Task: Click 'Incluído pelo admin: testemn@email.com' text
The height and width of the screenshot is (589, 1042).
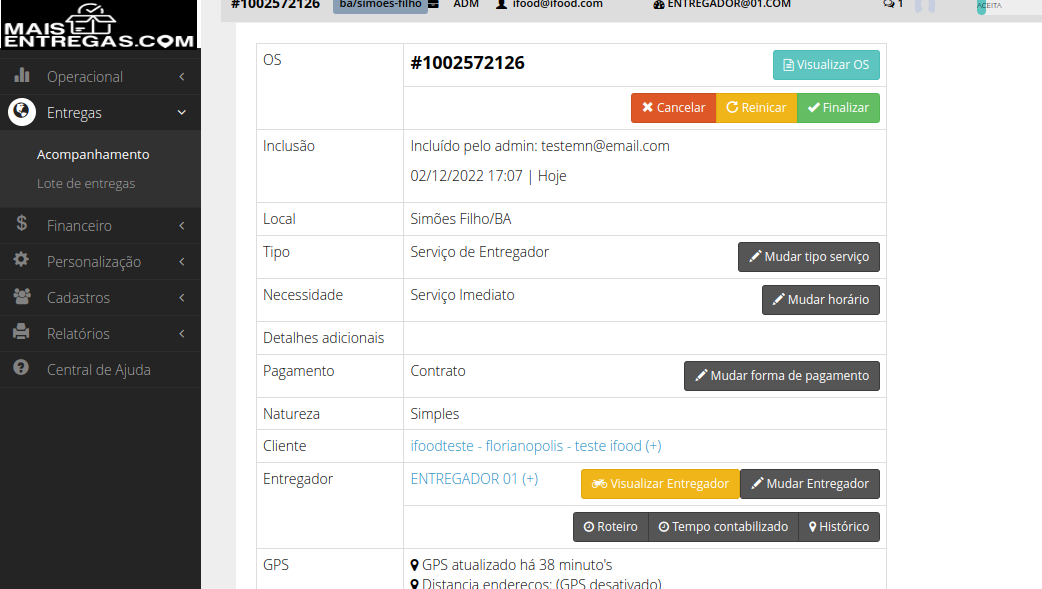Action: coord(540,146)
